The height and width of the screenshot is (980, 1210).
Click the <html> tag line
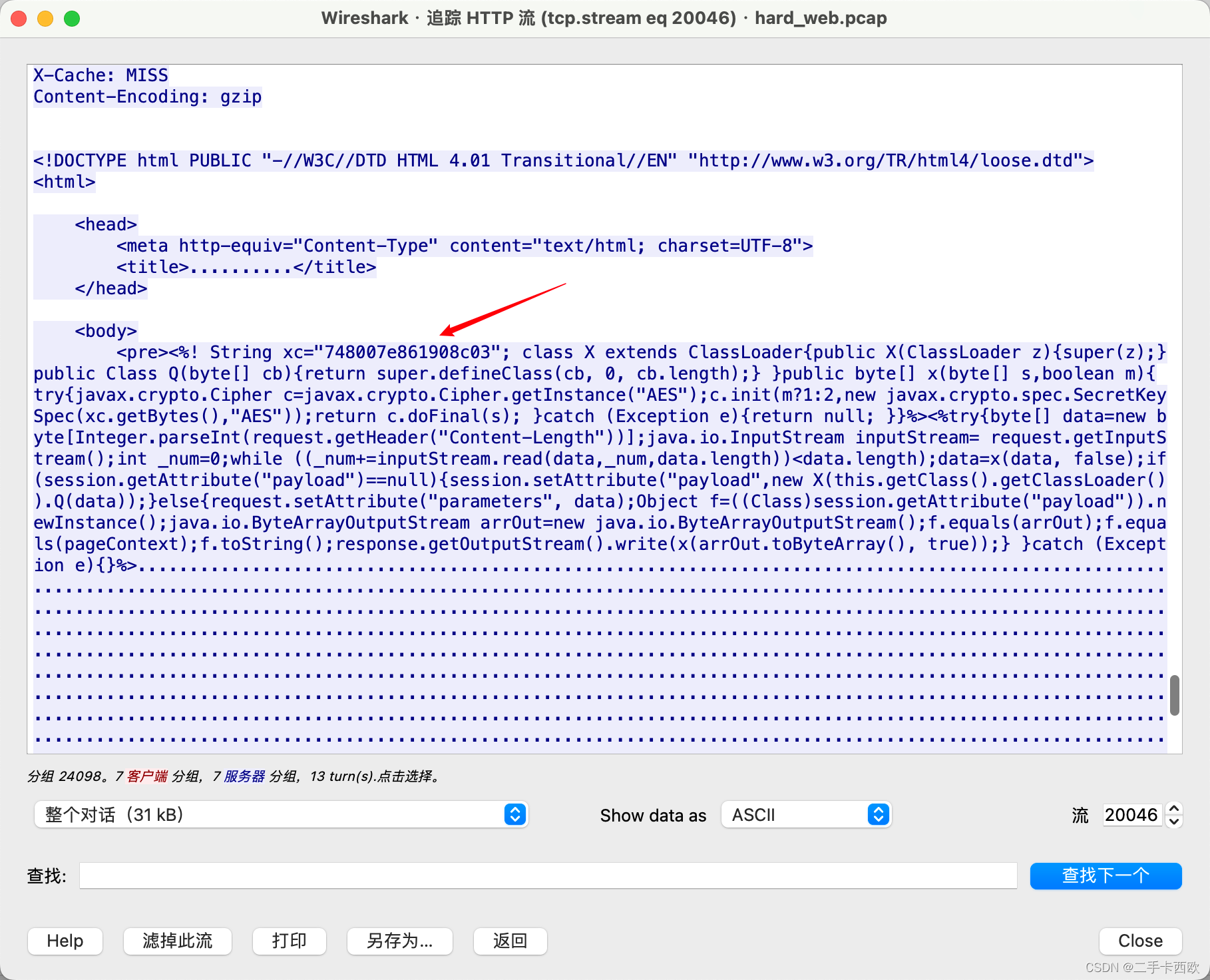65,182
